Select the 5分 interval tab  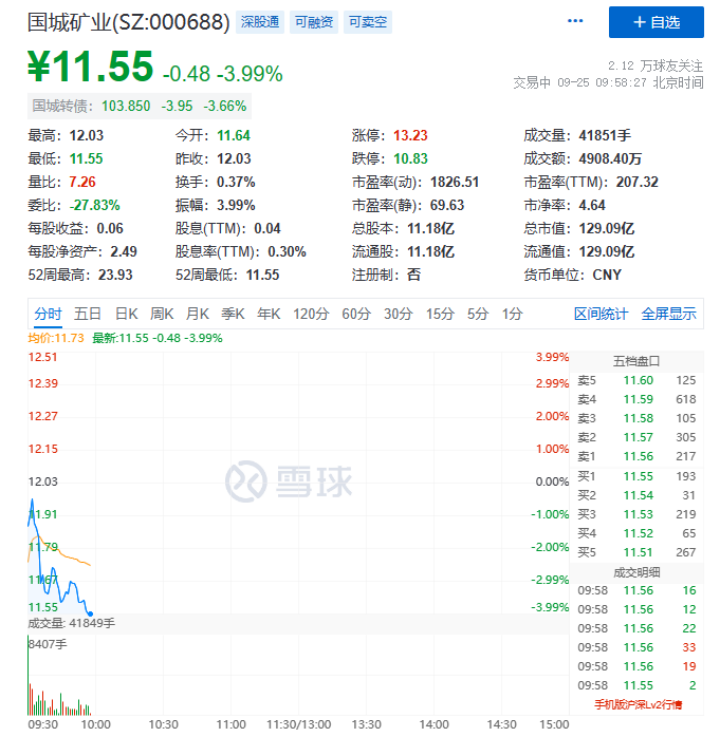pyautogui.click(x=477, y=314)
